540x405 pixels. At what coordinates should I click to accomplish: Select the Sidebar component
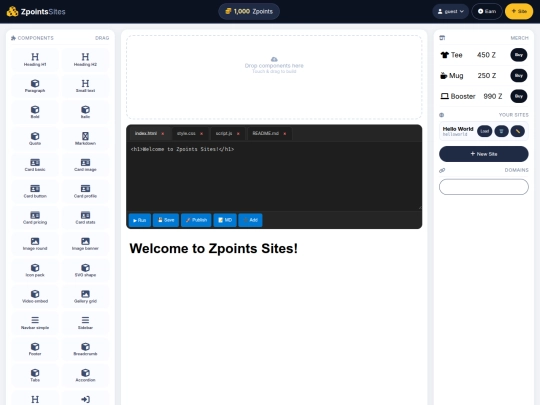(x=85, y=323)
